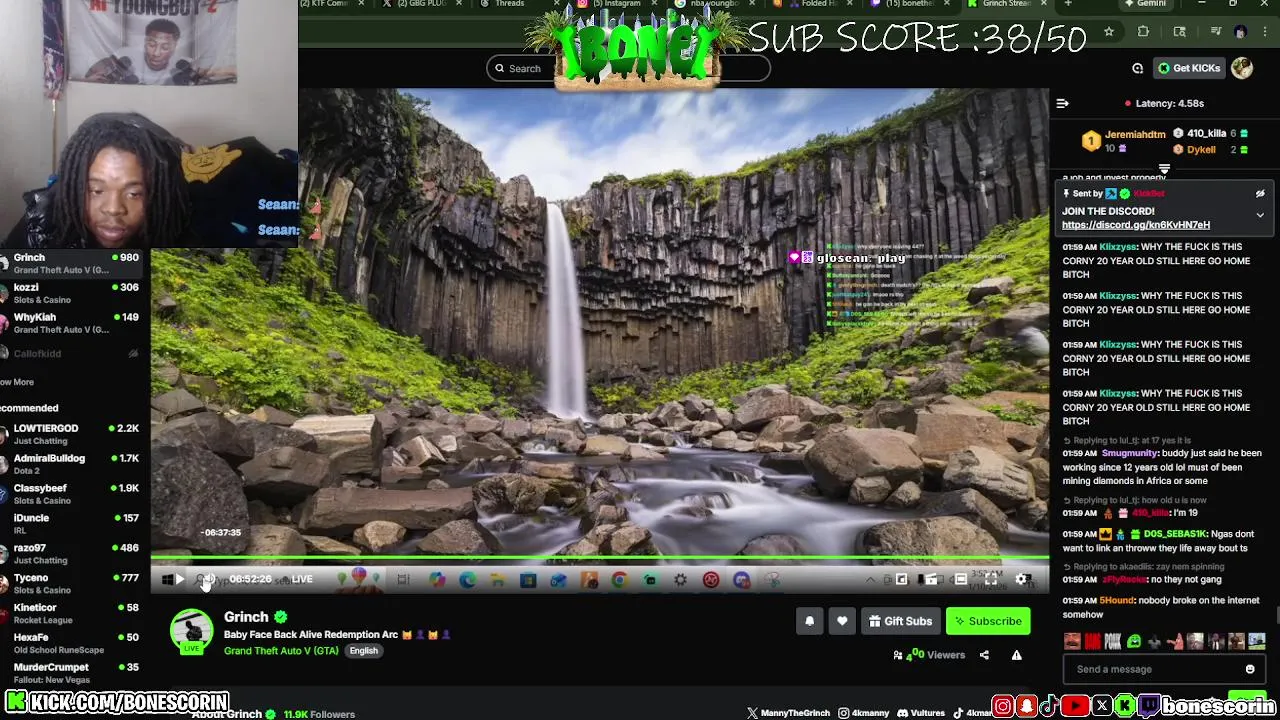Screen dimensions: 1280x720
Task: Click Jeremiahdtm on gift leaderboard
Action: pos(1135,134)
